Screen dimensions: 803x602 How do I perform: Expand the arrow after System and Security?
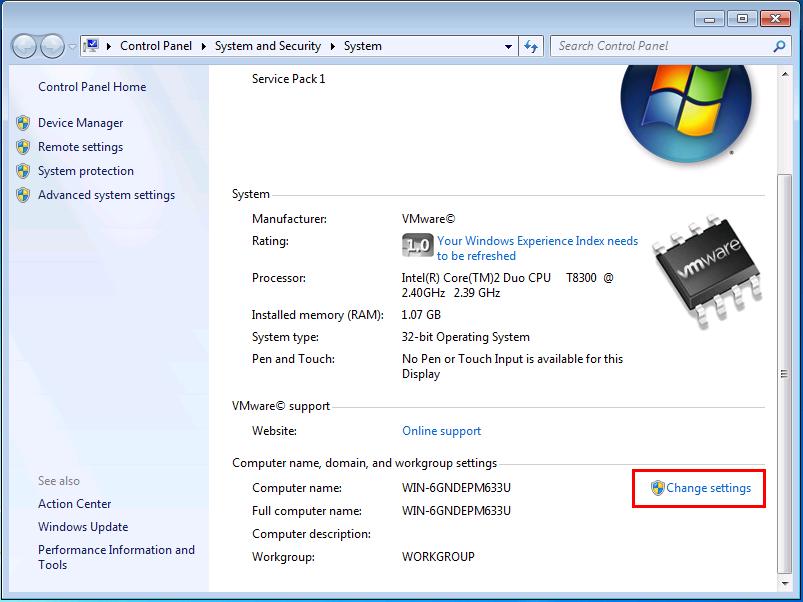[332, 47]
